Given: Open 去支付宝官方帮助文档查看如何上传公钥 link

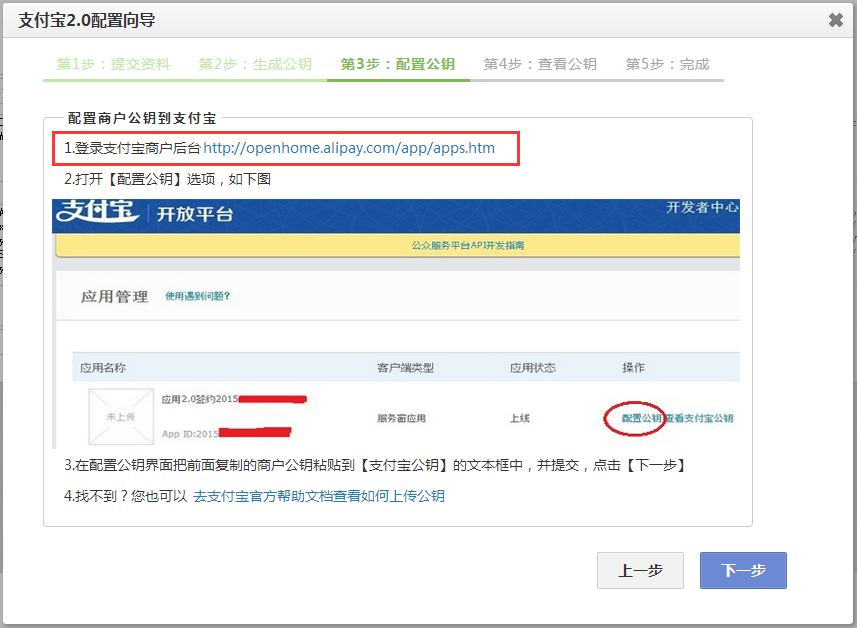Looking at the screenshot, I should point(318,496).
